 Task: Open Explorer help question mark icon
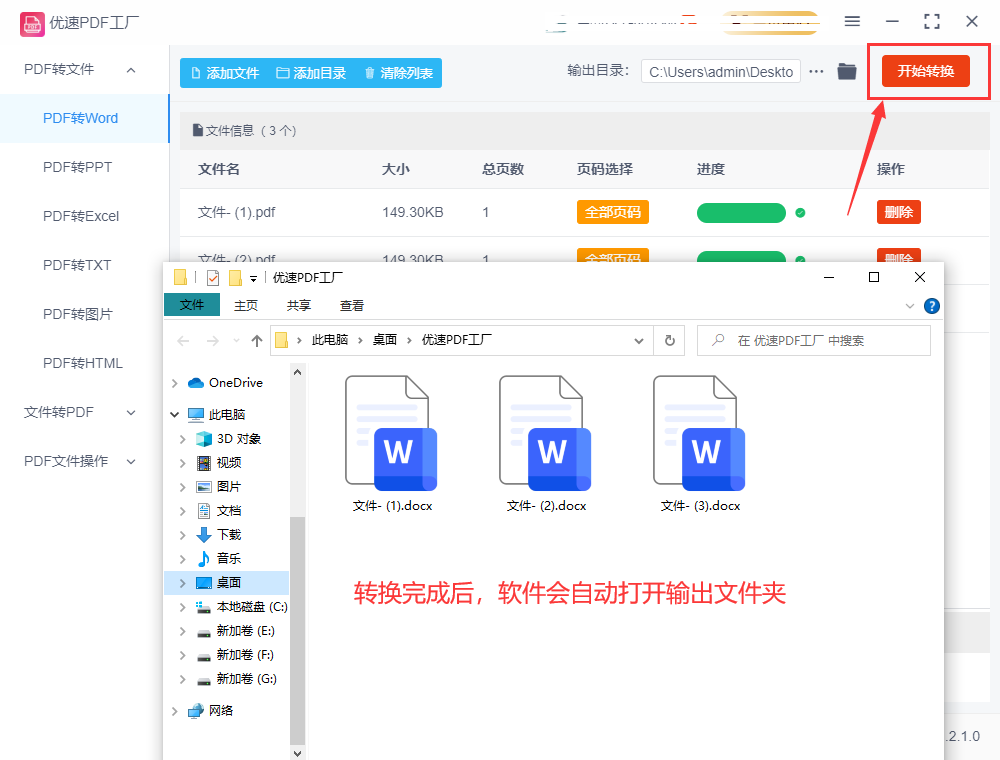pos(932,306)
